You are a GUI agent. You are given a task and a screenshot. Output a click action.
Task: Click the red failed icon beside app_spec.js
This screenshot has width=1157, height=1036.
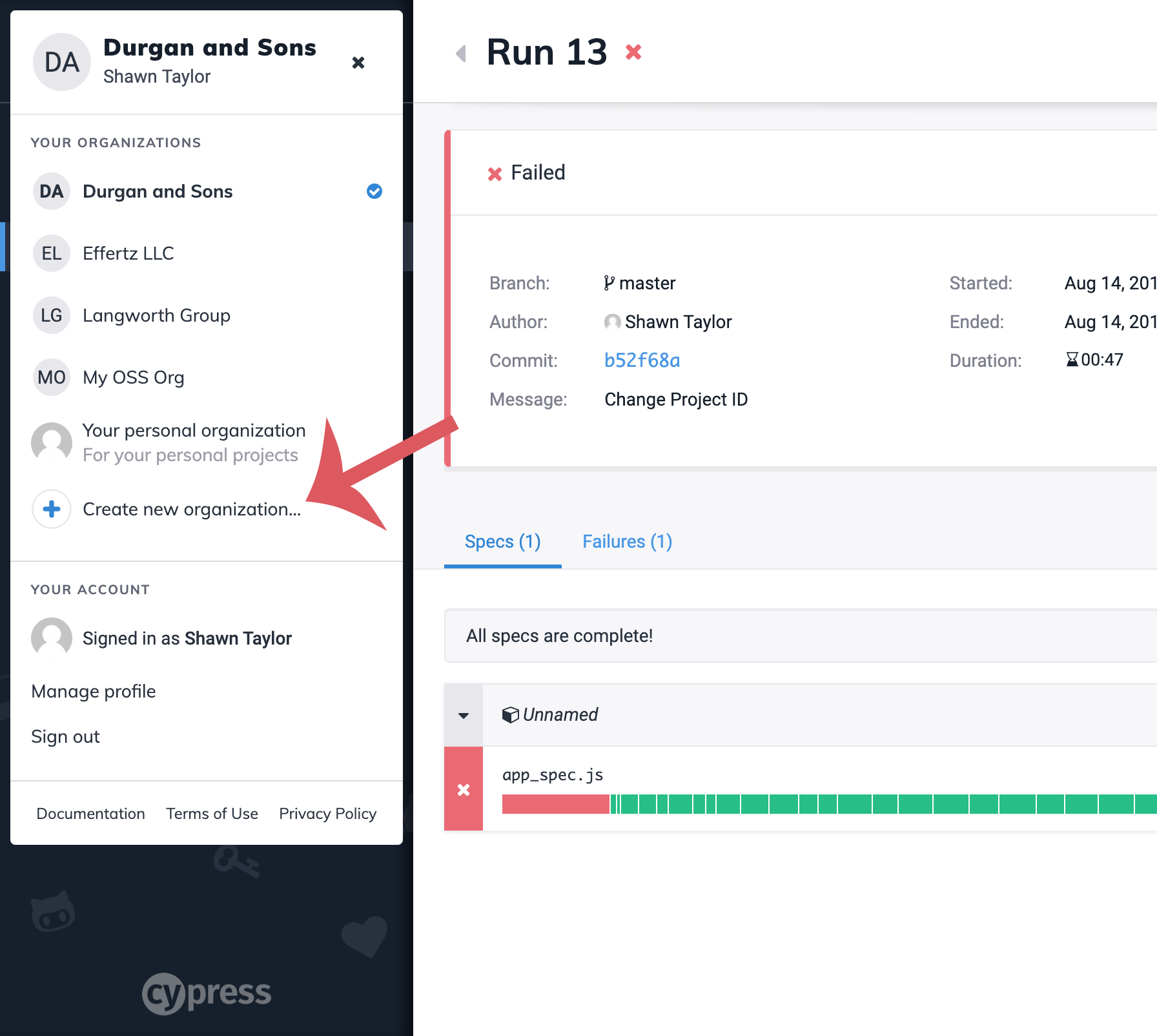click(x=464, y=789)
